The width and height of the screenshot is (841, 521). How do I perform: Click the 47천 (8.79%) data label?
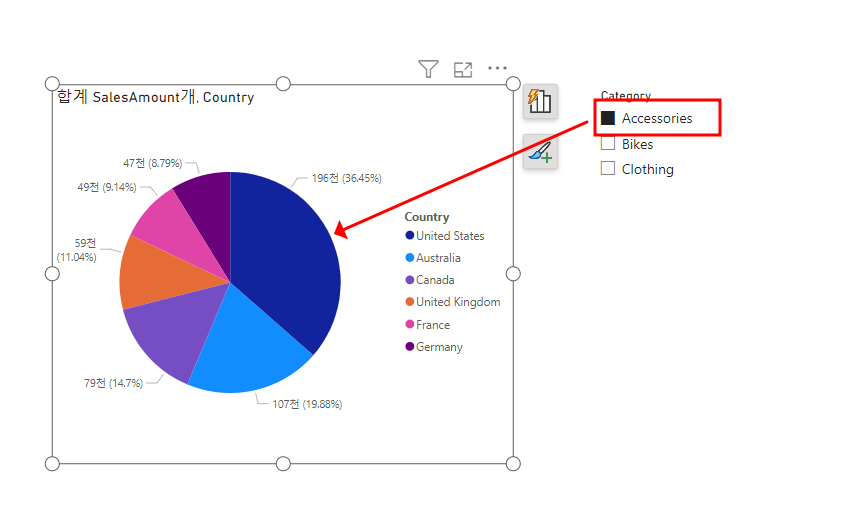(152, 163)
